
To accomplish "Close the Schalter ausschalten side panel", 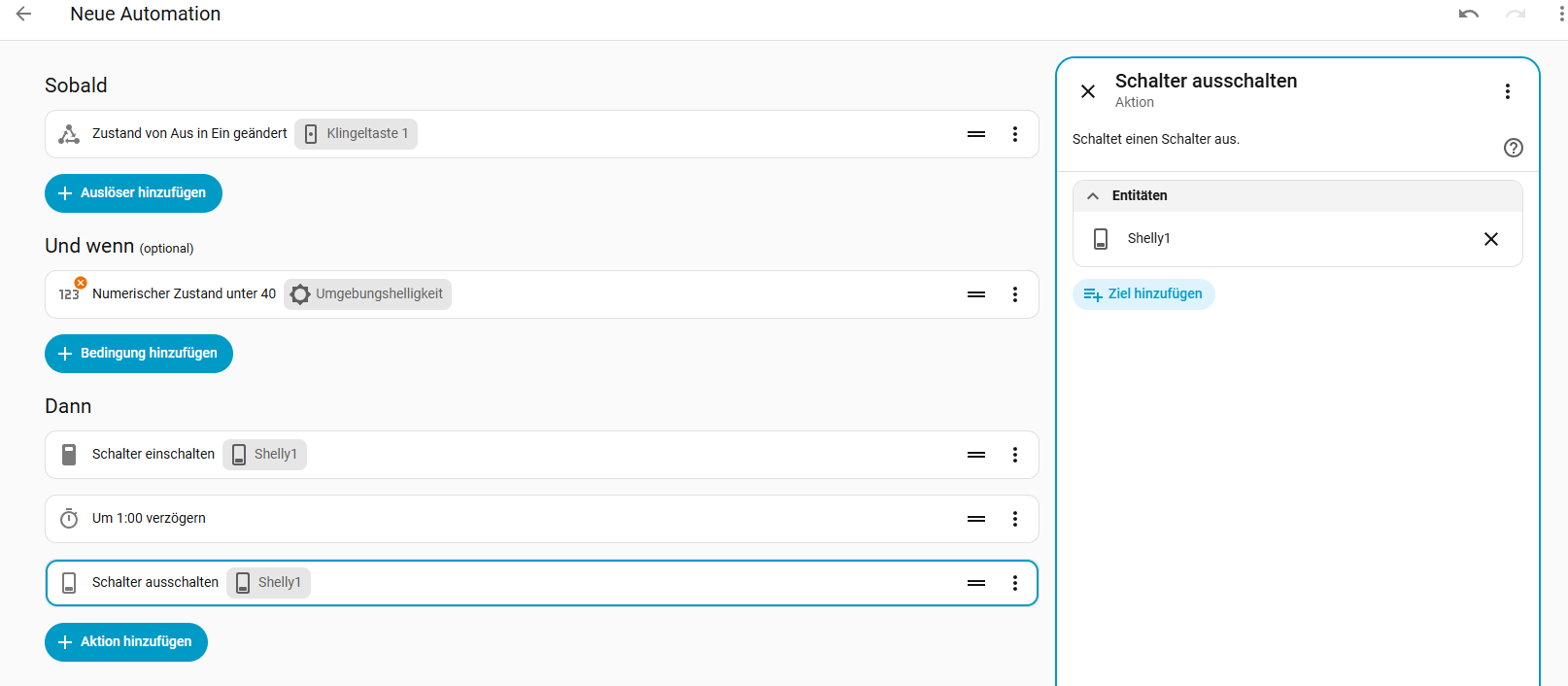I will click(x=1088, y=91).
